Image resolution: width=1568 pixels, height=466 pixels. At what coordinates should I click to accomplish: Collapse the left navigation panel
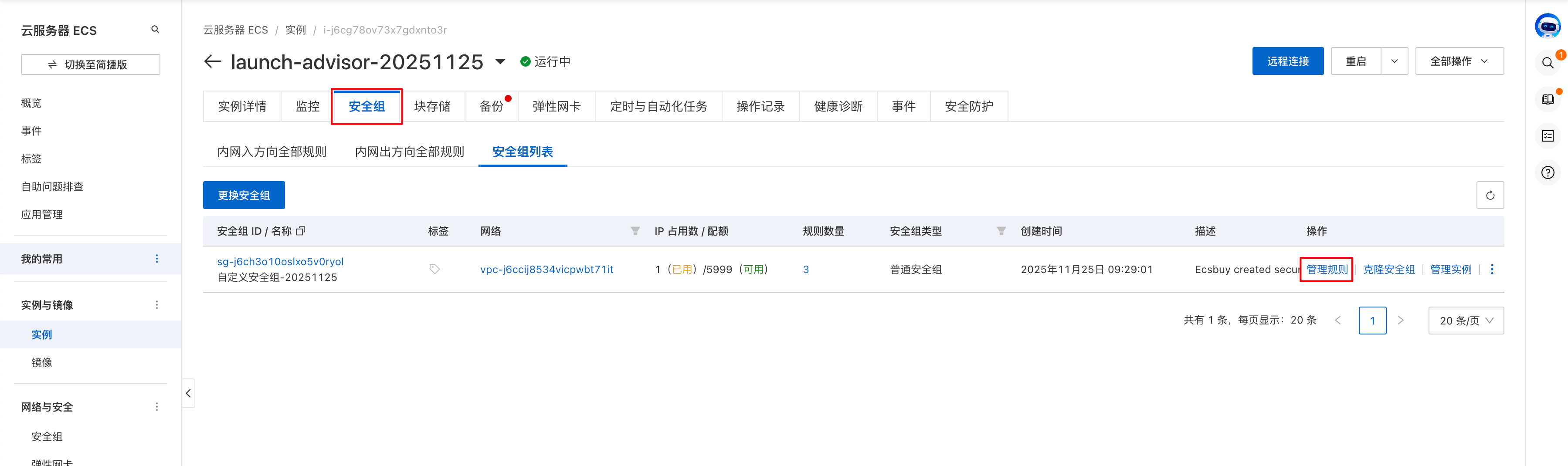pos(188,394)
